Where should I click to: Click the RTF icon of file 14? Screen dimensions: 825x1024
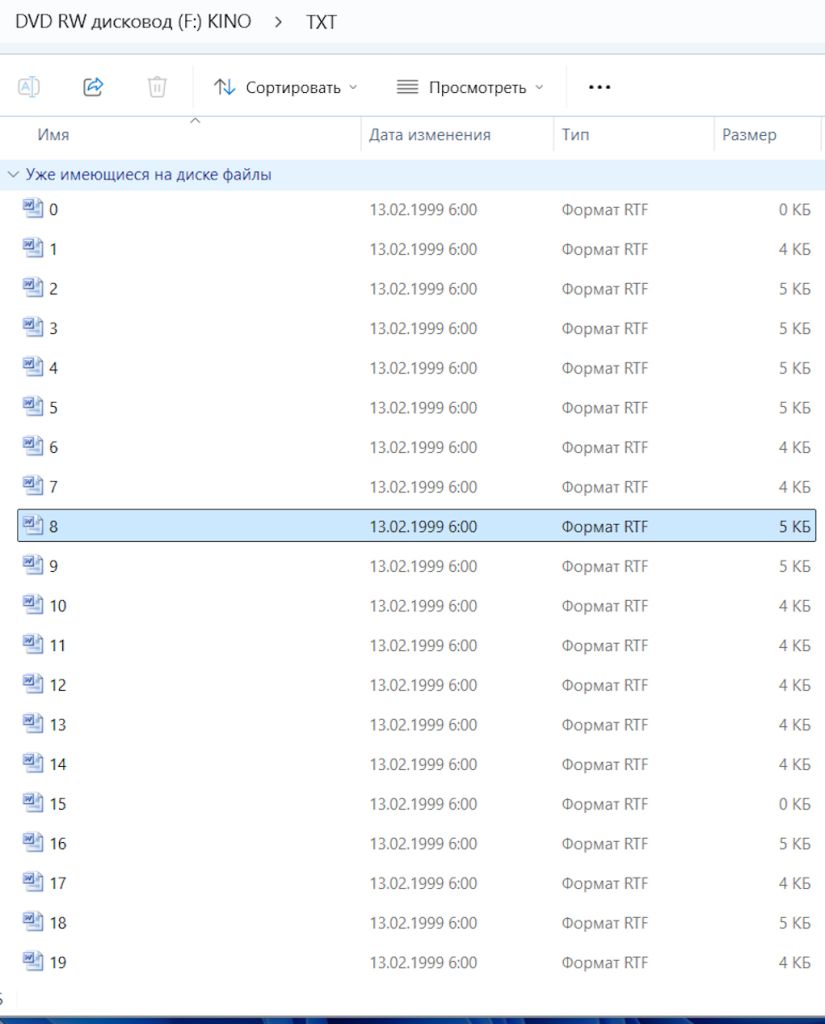pyautogui.click(x=33, y=763)
